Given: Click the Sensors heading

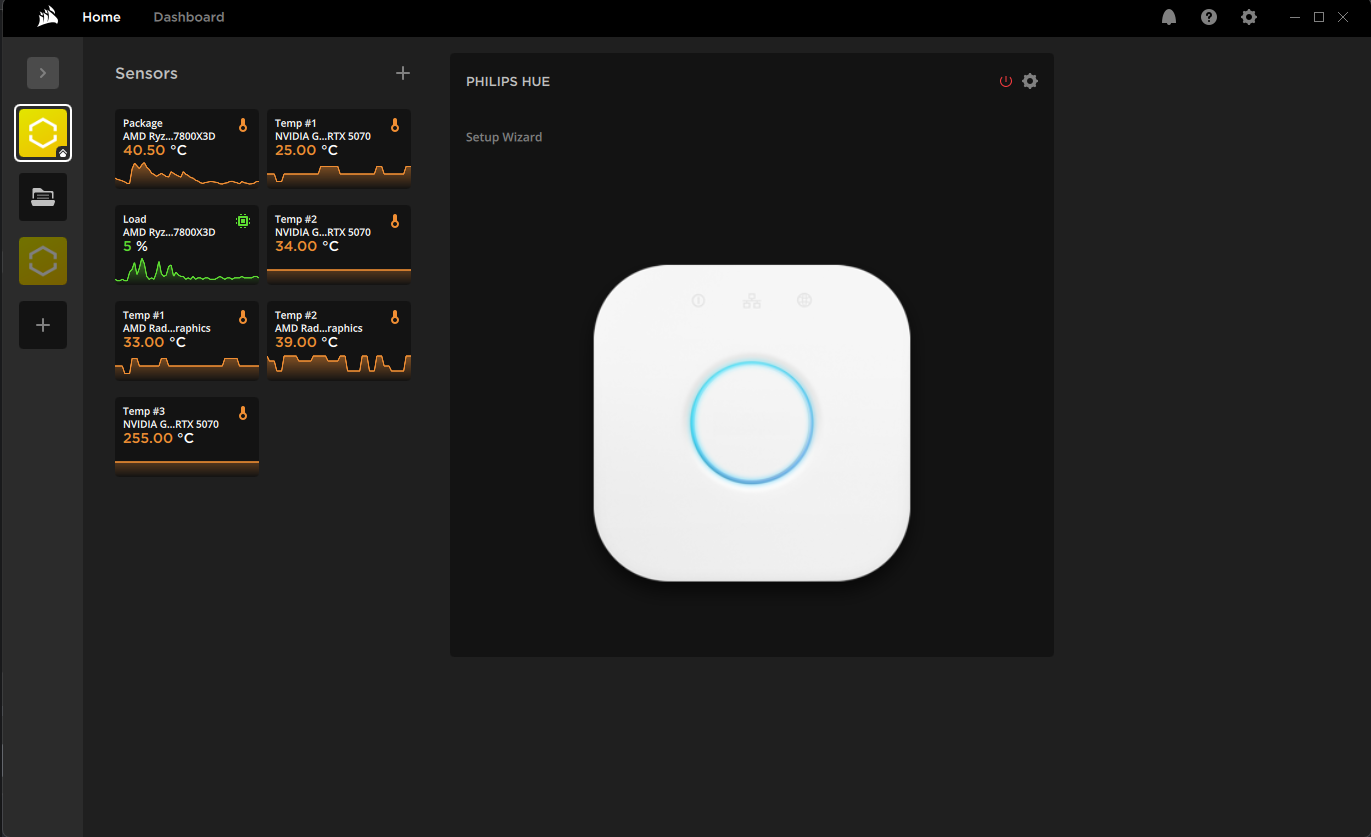Looking at the screenshot, I should pos(146,73).
